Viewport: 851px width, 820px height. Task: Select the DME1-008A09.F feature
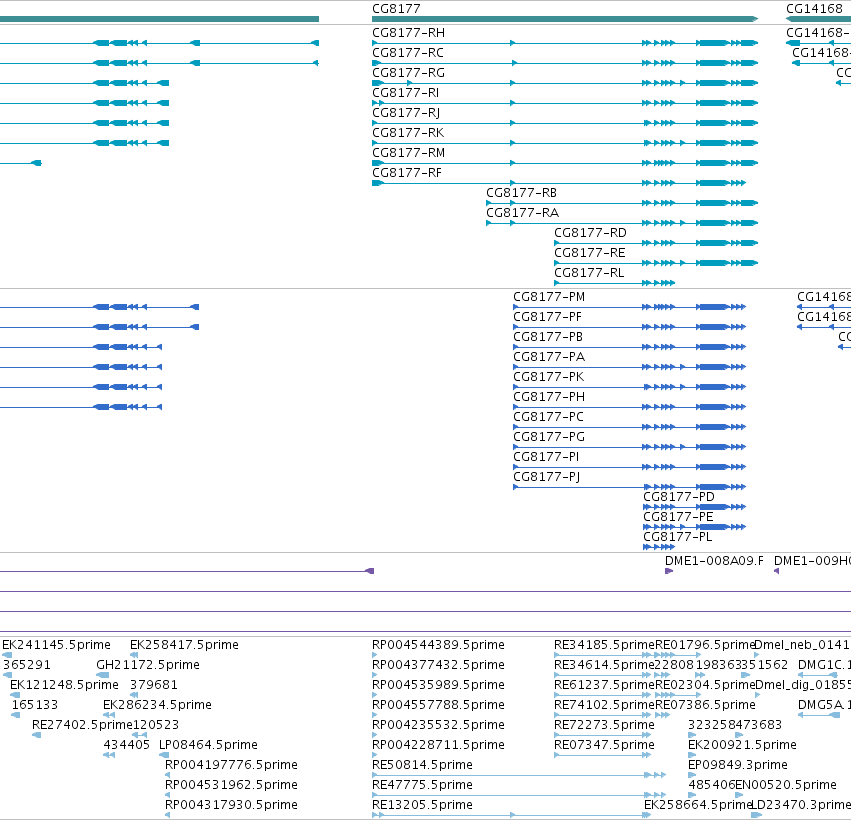(x=714, y=561)
